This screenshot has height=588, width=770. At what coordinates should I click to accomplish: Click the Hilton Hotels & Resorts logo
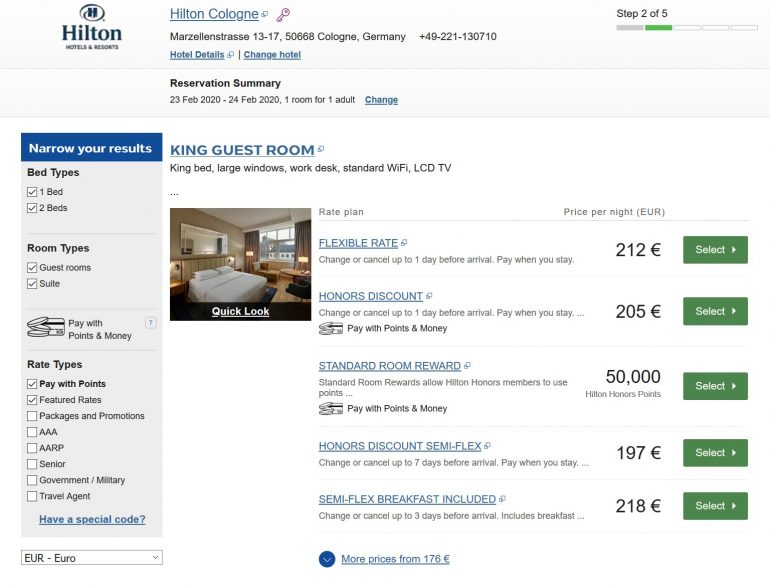[91, 27]
